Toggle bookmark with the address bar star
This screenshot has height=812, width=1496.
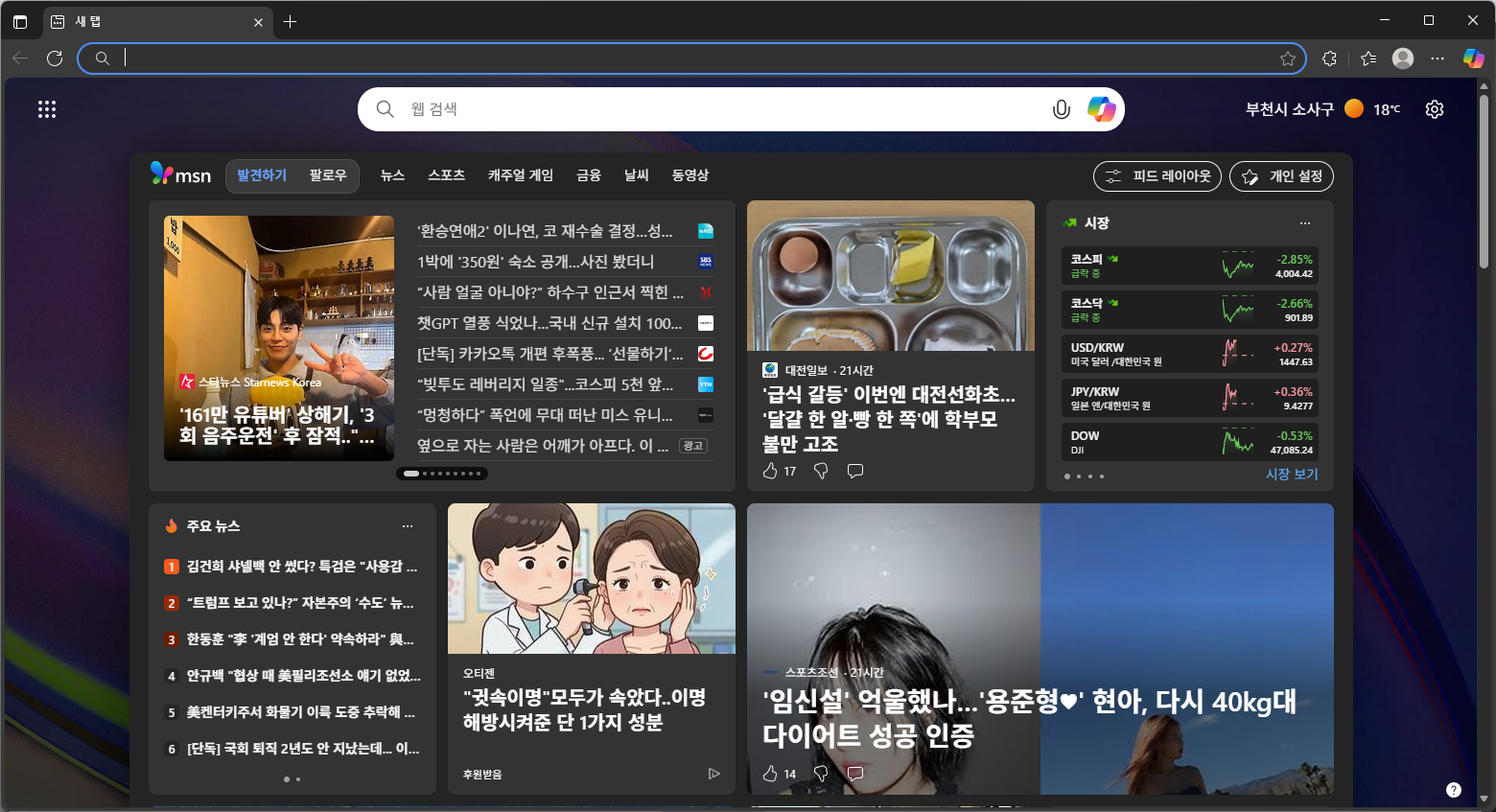(1288, 58)
